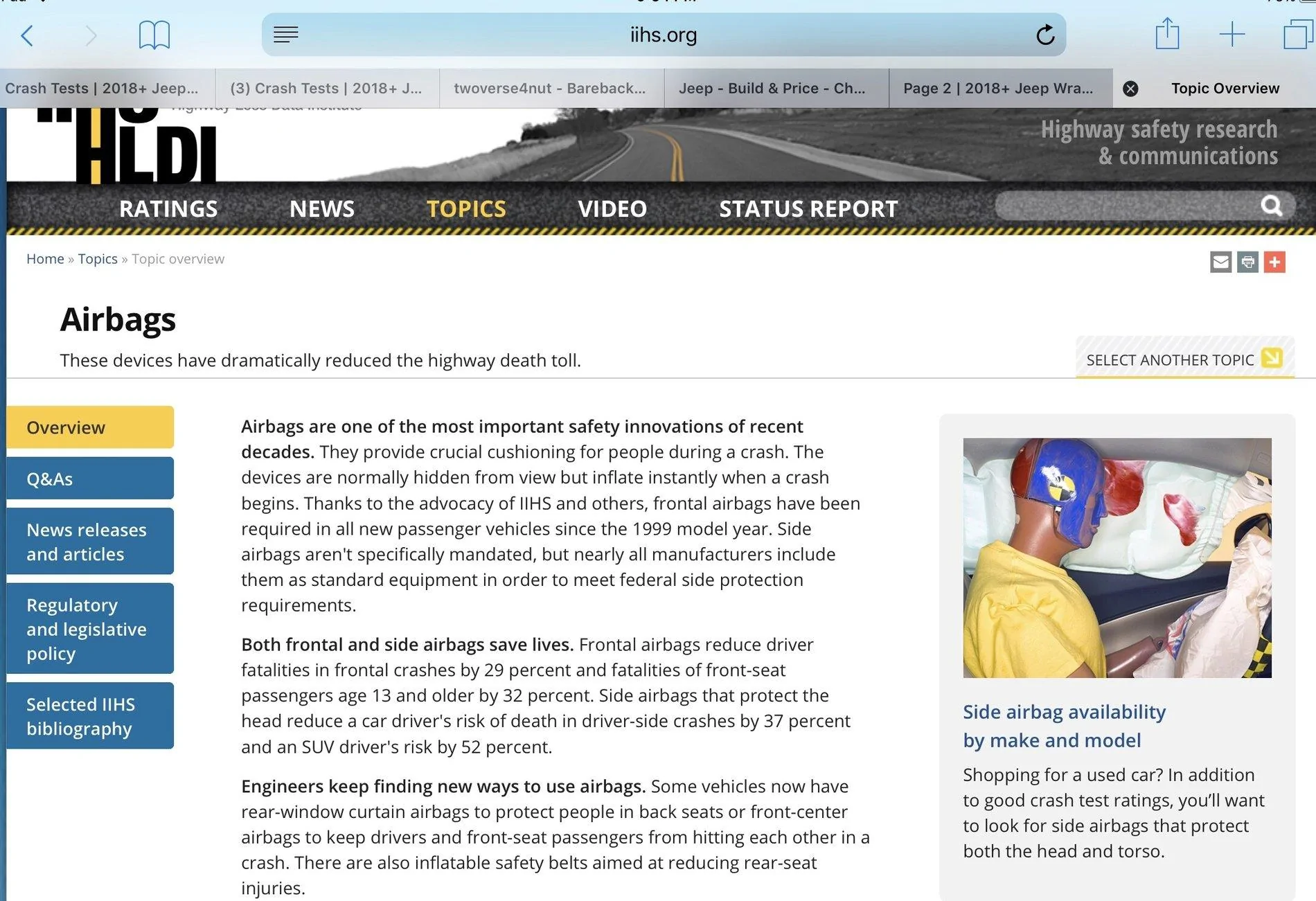
Task: Click 'Engineers keep finding new ways' bold text
Action: click(x=443, y=787)
